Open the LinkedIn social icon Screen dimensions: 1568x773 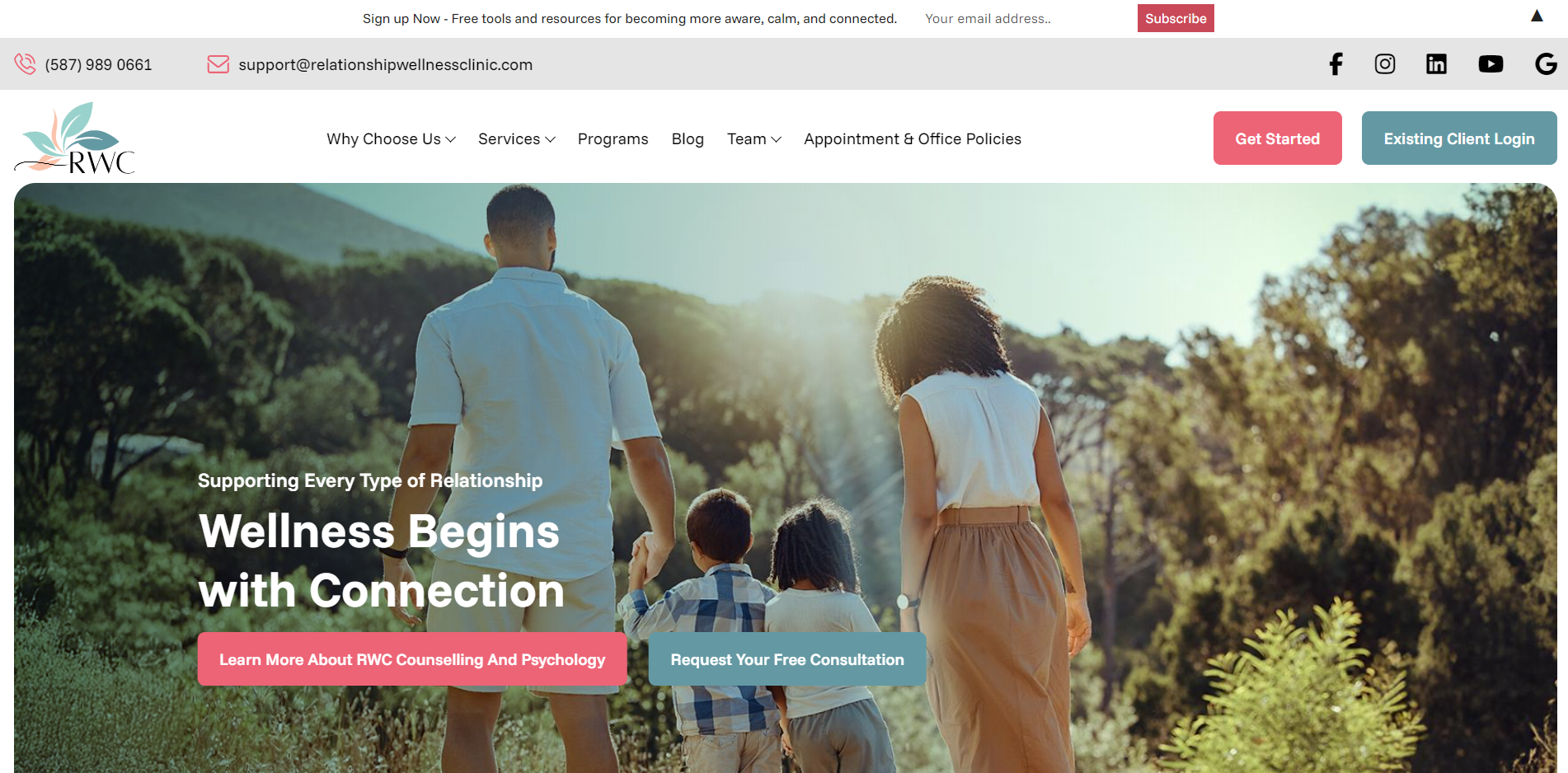(x=1436, y=64)
